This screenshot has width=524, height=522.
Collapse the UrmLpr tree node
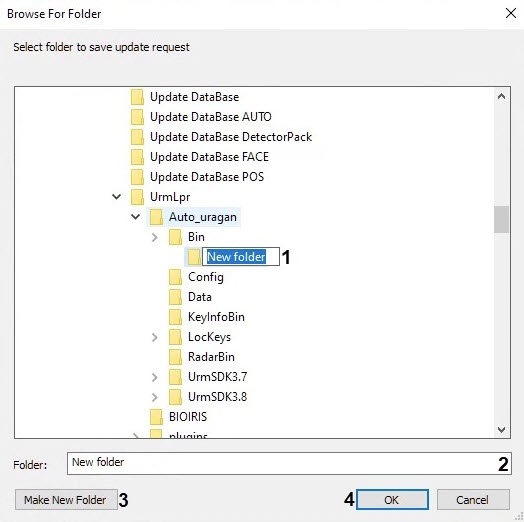[x=116, y=197]
